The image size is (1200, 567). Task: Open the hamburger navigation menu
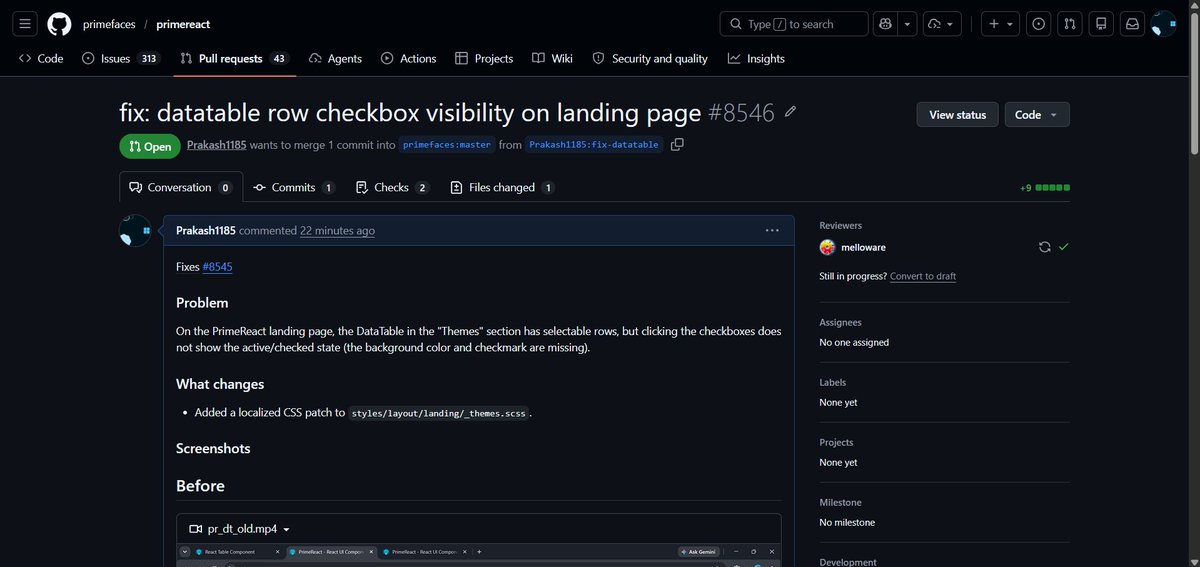(x=26, y=23)
